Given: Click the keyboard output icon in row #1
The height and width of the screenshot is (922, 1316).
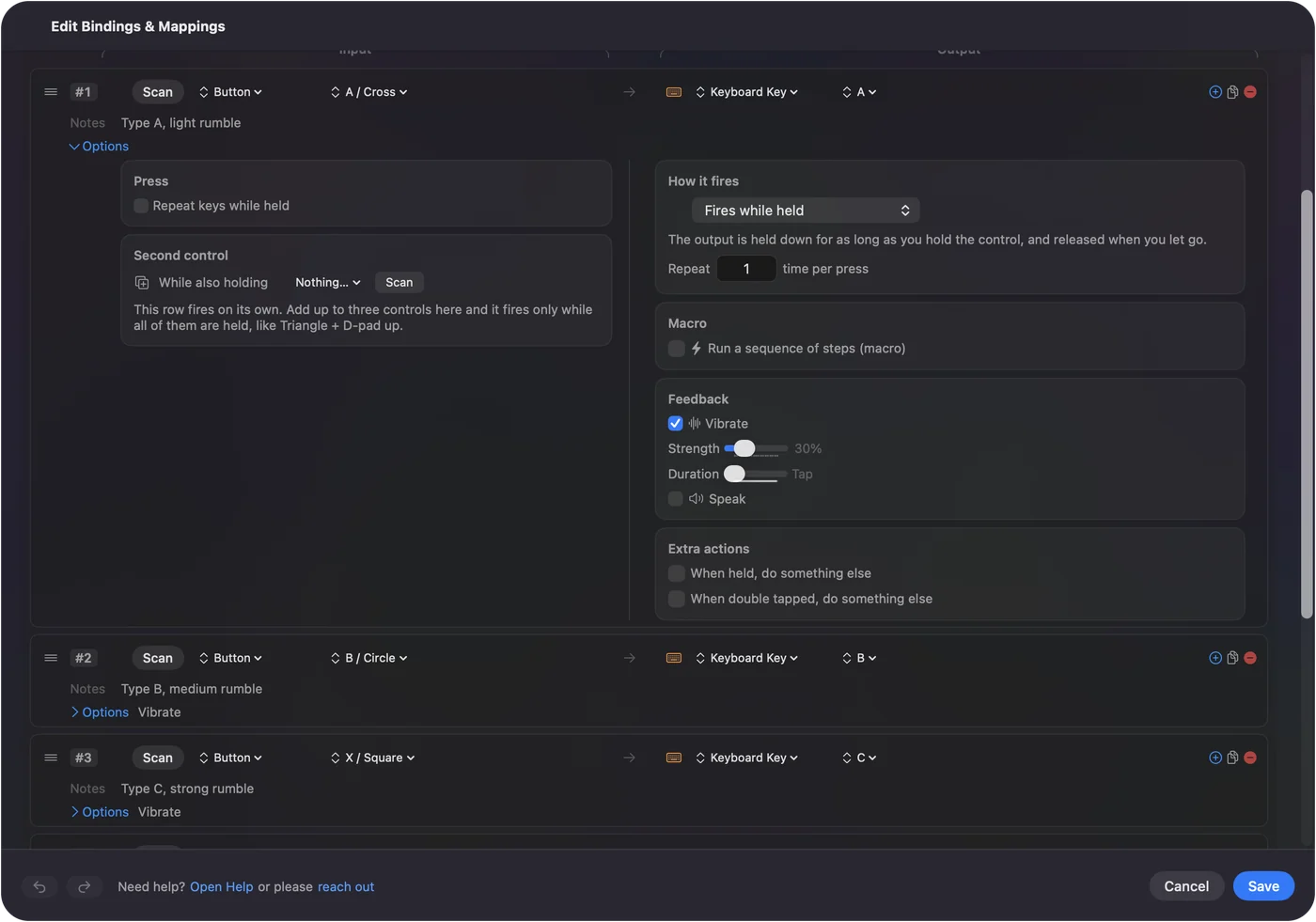Looking at the screenshot, I should coord(674,92).
